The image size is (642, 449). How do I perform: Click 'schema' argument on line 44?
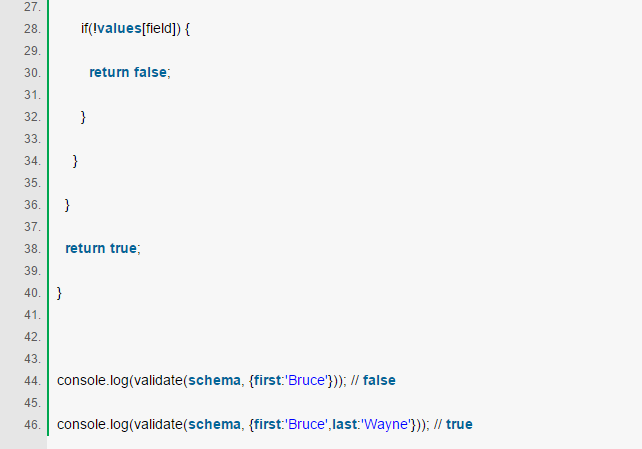[x=214, y=381]
